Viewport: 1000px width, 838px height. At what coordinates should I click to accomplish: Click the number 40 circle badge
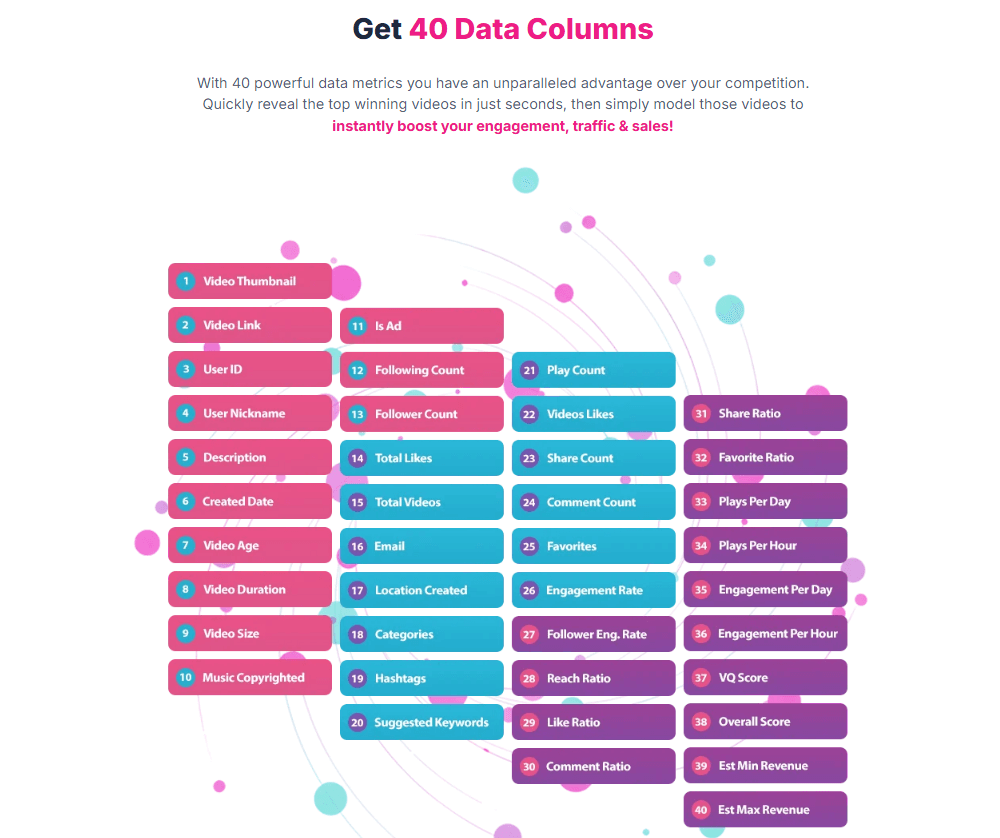[x=701, y=810]
